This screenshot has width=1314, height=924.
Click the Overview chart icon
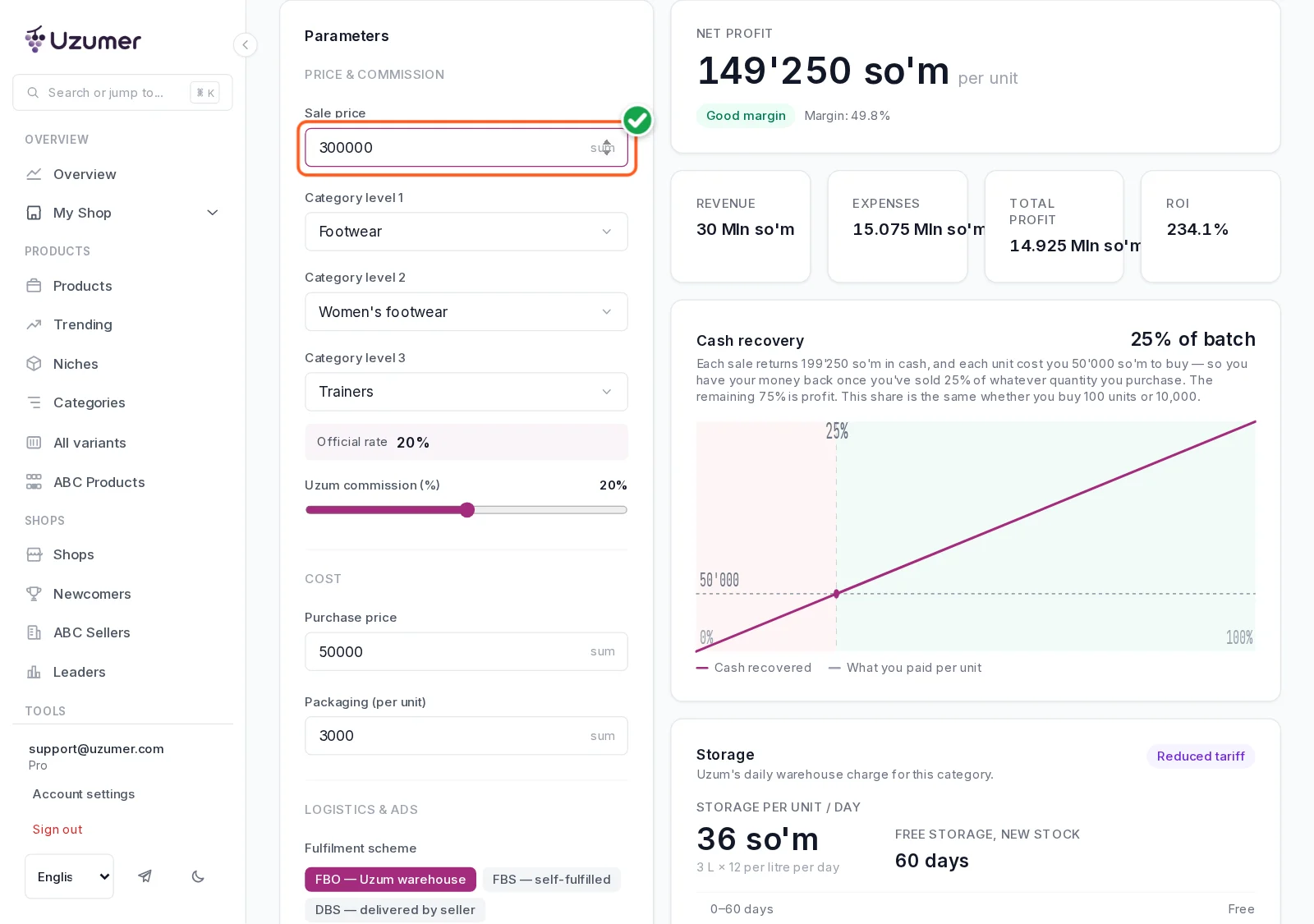click(34, 174)
